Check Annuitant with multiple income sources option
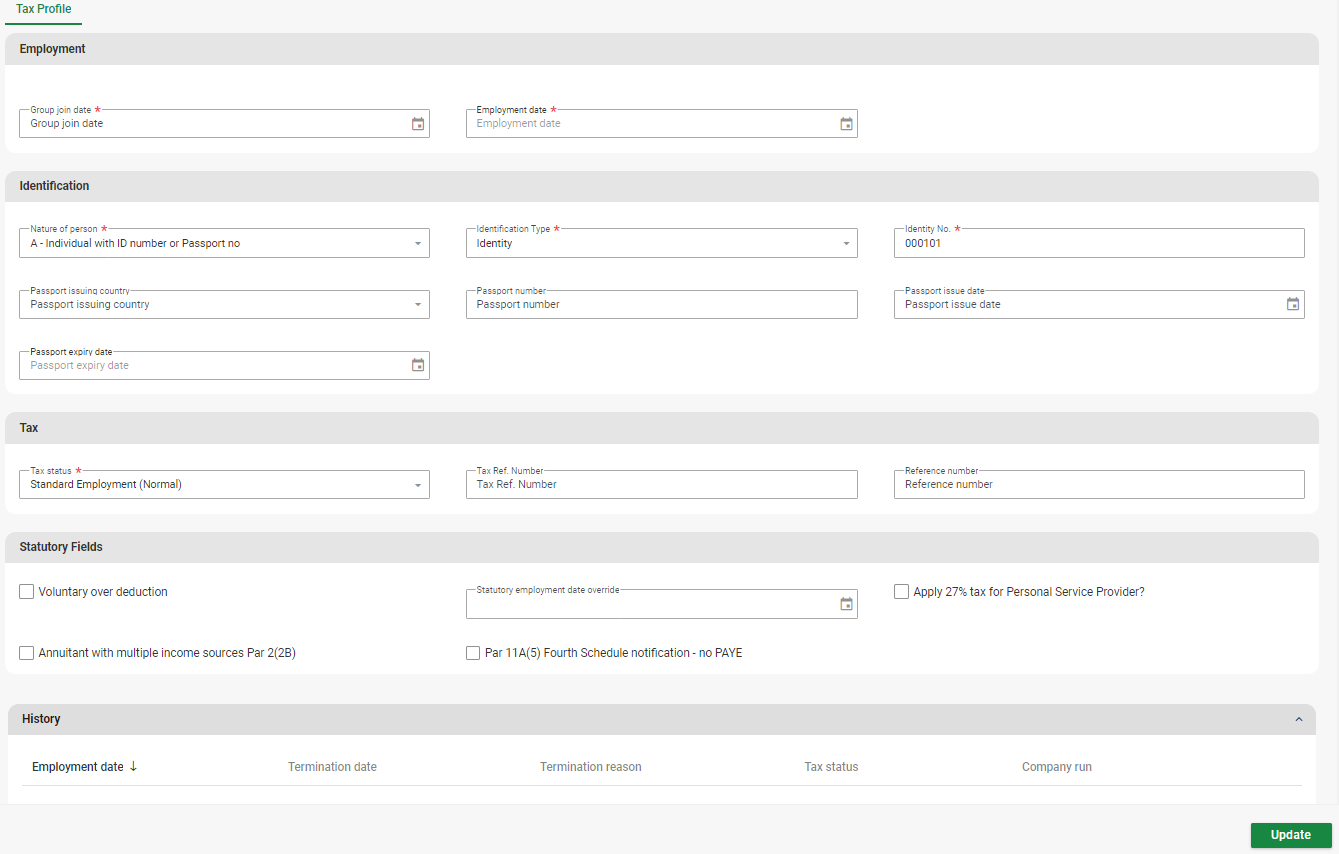Viewport: 1339px width, 854px height. pos(27,653)
